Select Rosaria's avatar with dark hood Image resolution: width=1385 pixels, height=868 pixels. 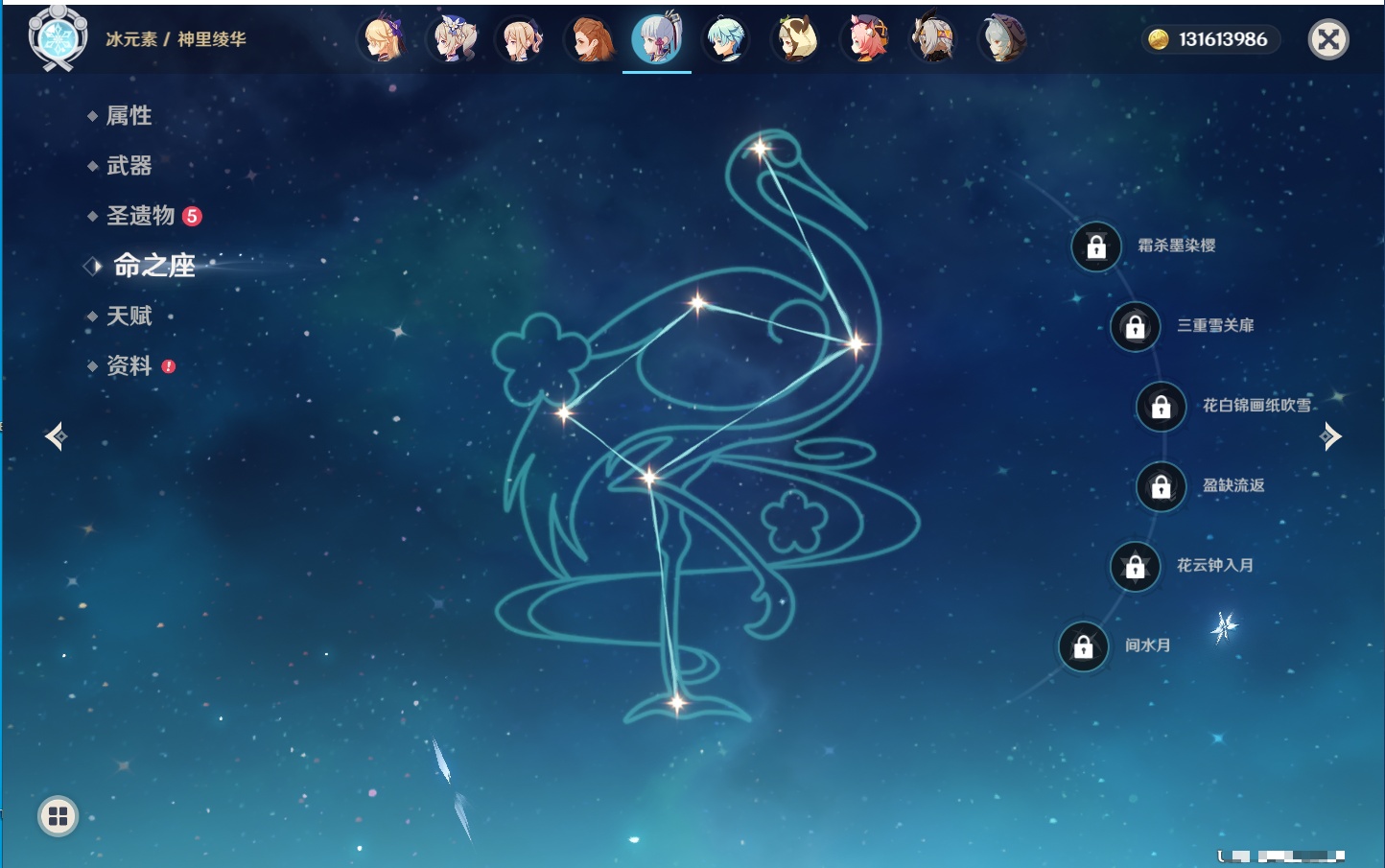1002,39
